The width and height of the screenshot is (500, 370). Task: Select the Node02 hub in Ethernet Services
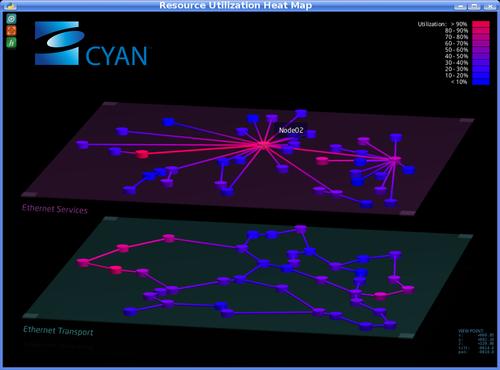(264, 145)
